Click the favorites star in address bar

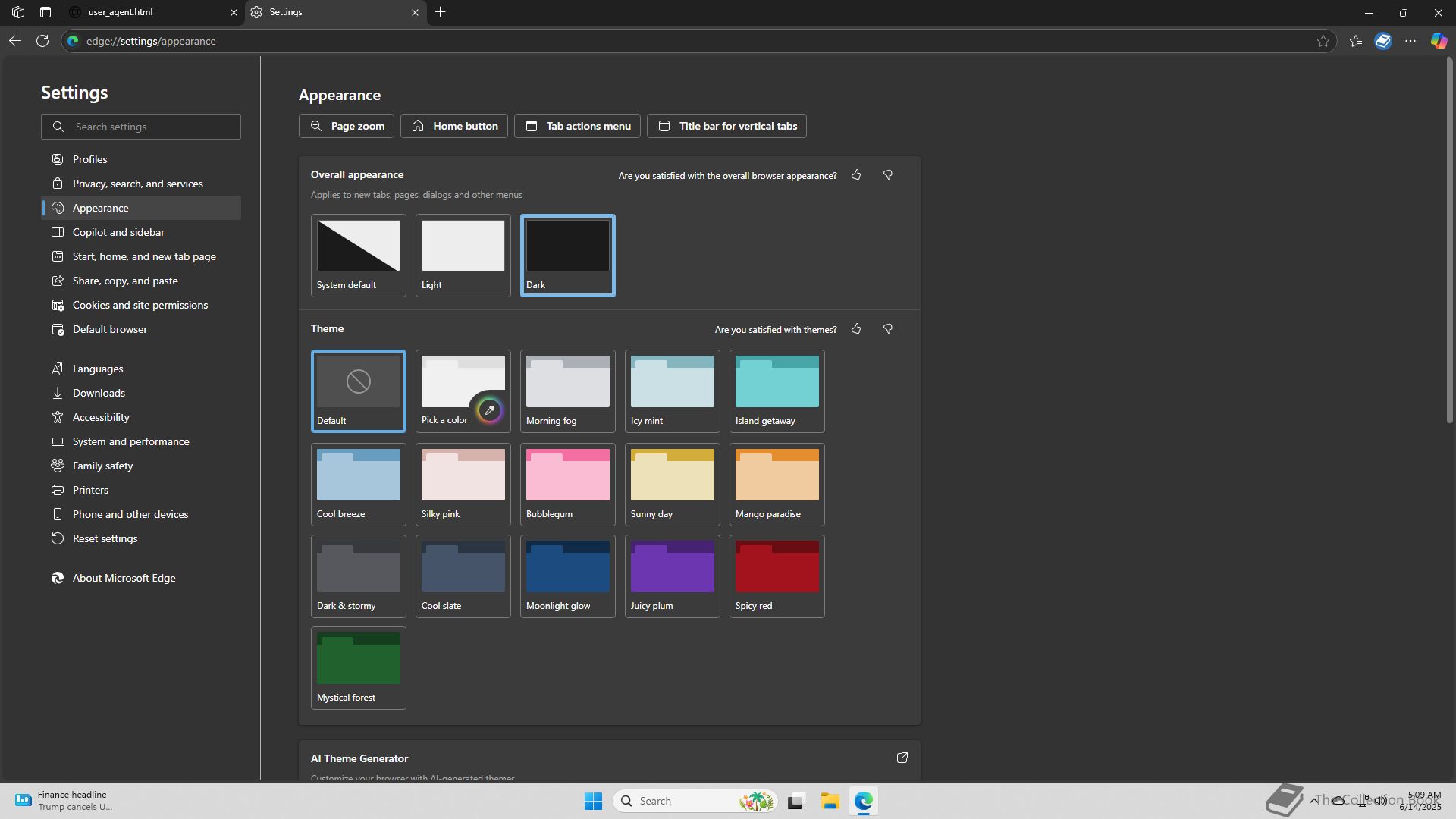1323,41
